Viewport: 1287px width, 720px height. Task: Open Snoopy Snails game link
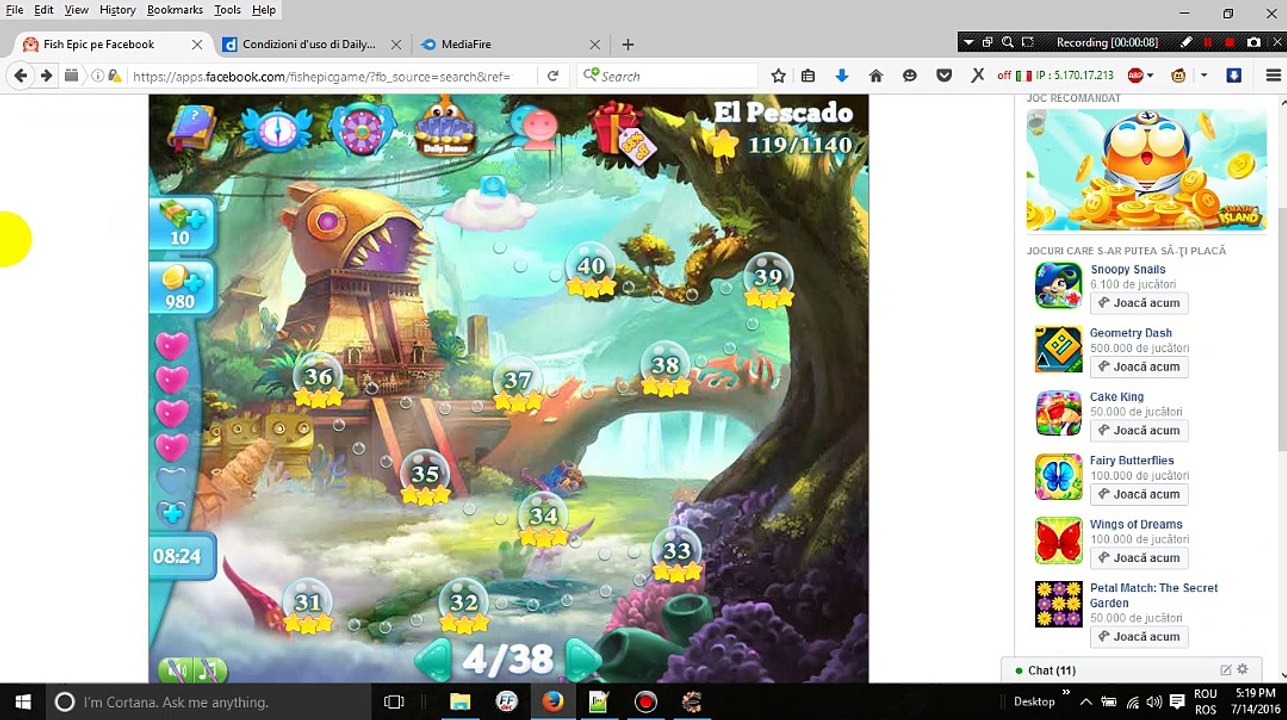click(1127, 269)
